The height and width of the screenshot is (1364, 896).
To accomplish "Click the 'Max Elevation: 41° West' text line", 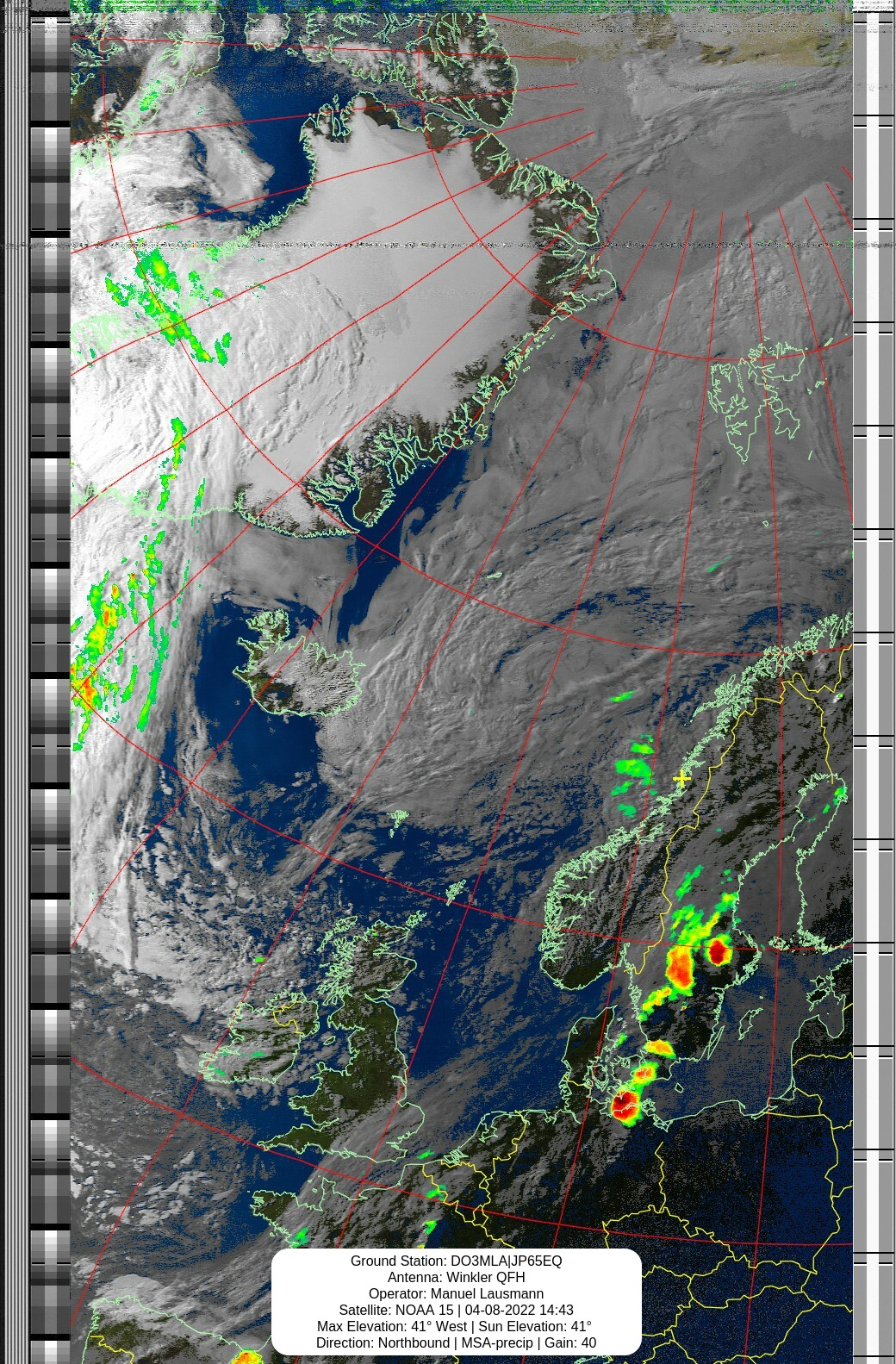I will coord(456,1326).
